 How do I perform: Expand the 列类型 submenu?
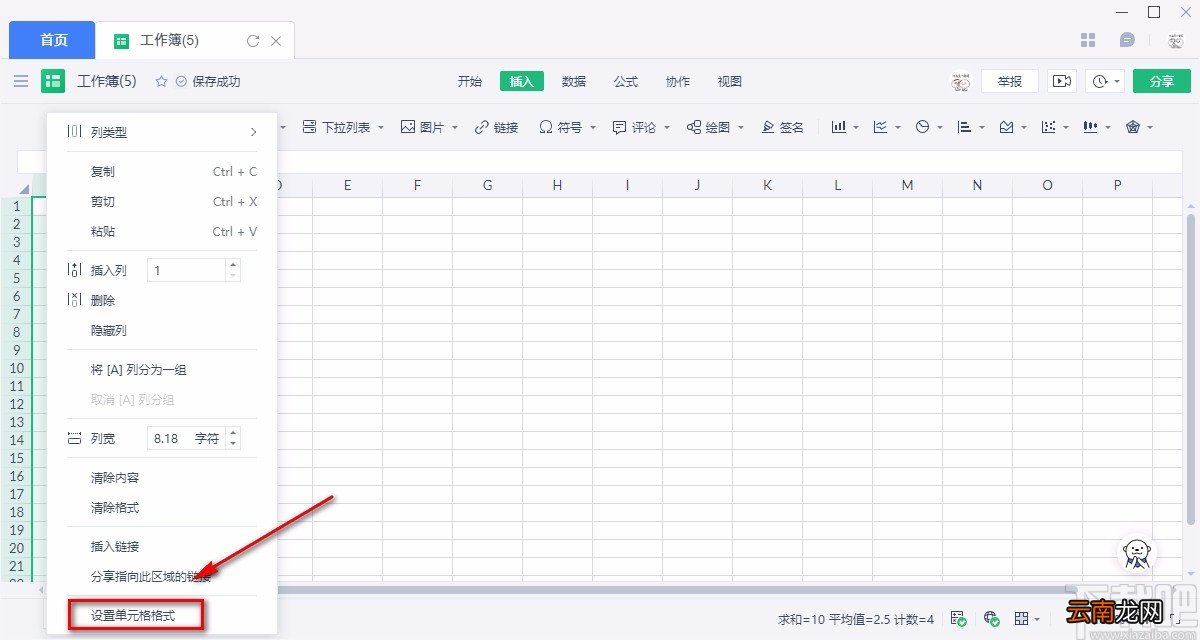point(161,132)
